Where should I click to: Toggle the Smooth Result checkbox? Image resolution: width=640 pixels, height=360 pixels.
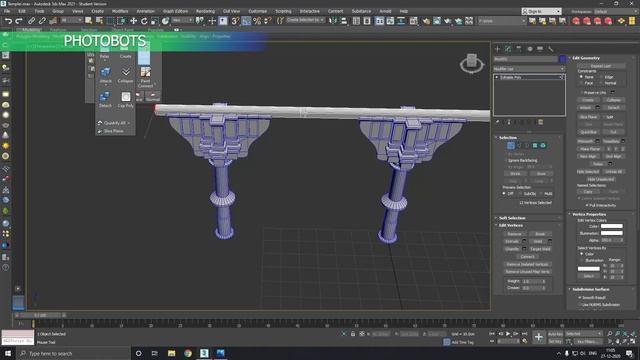580,298
